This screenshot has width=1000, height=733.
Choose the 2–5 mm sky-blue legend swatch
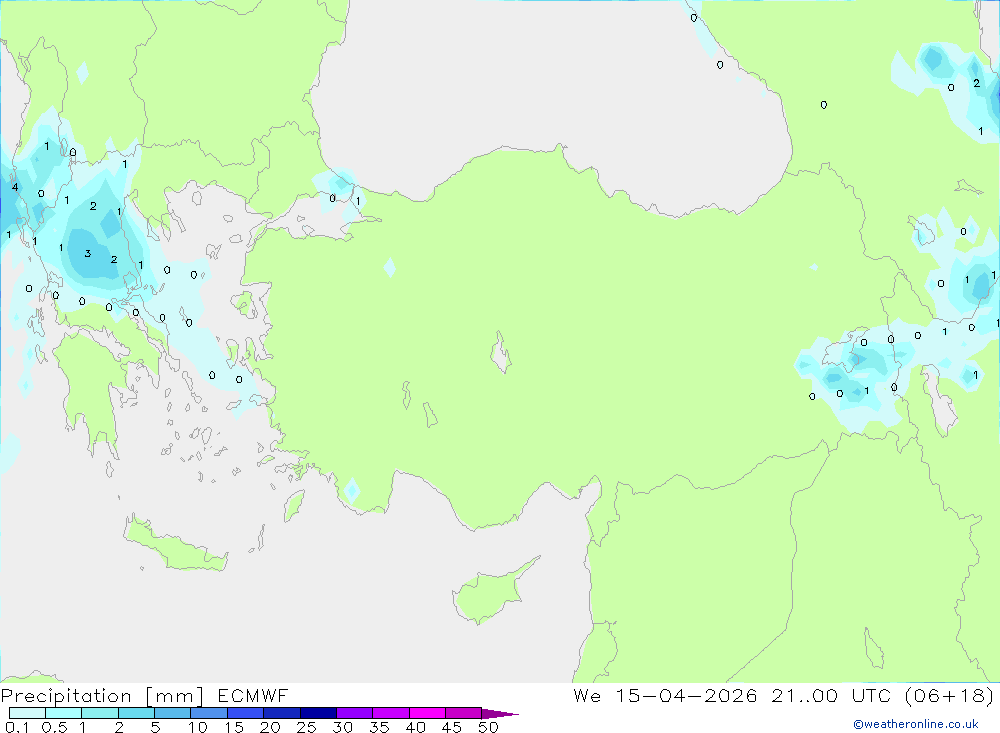pos(136,713)
